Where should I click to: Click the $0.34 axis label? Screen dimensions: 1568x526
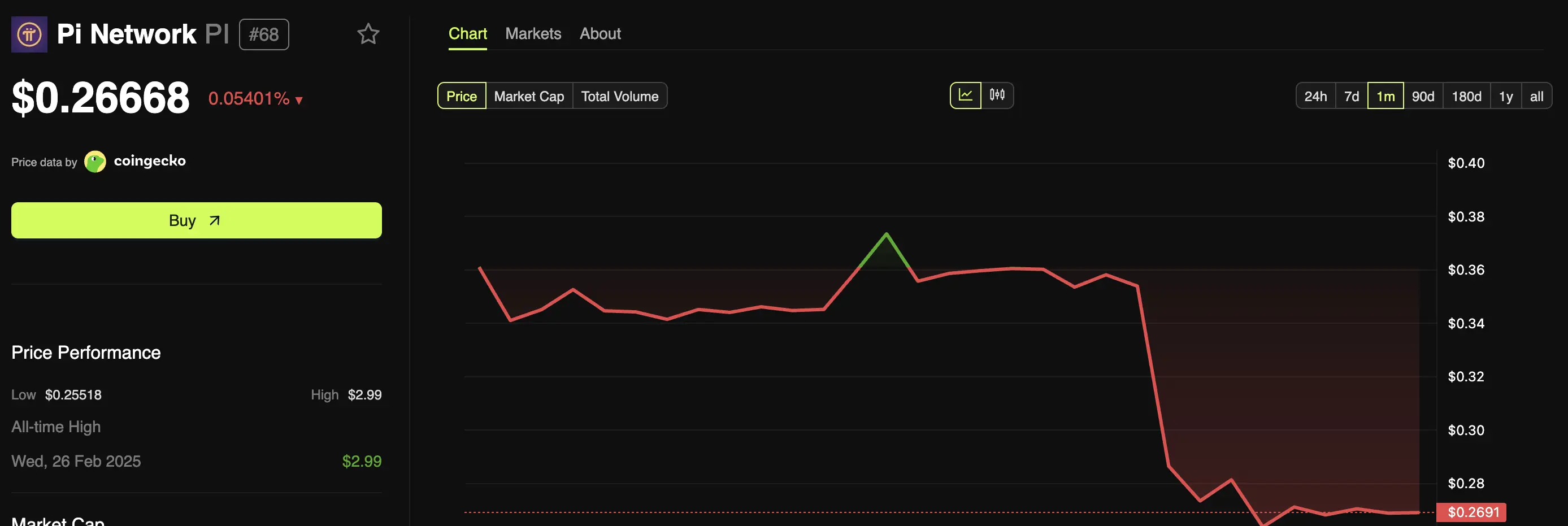coord(1466,323)
